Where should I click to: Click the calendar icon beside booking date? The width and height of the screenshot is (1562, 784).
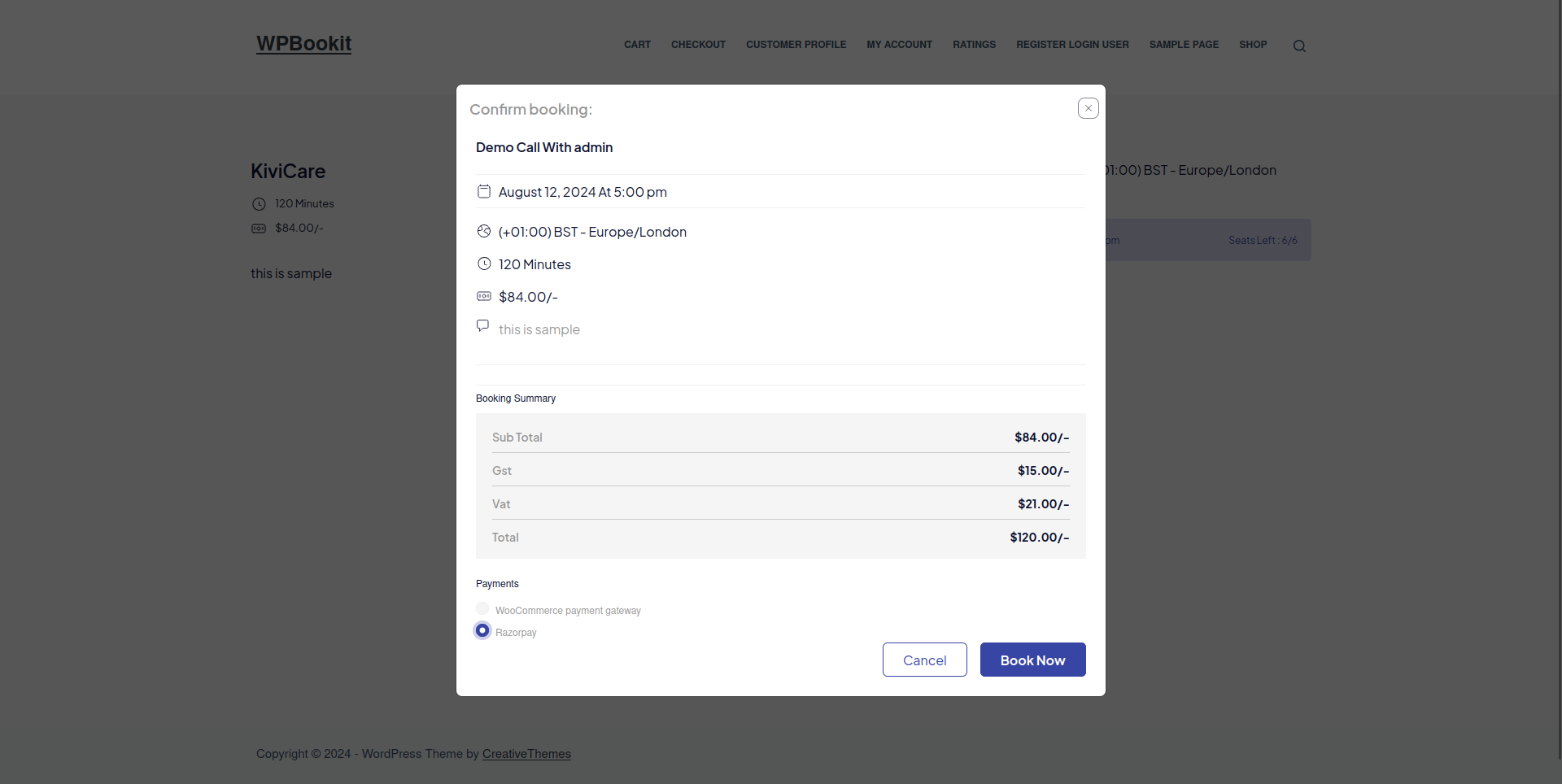[x=484, y=191]
